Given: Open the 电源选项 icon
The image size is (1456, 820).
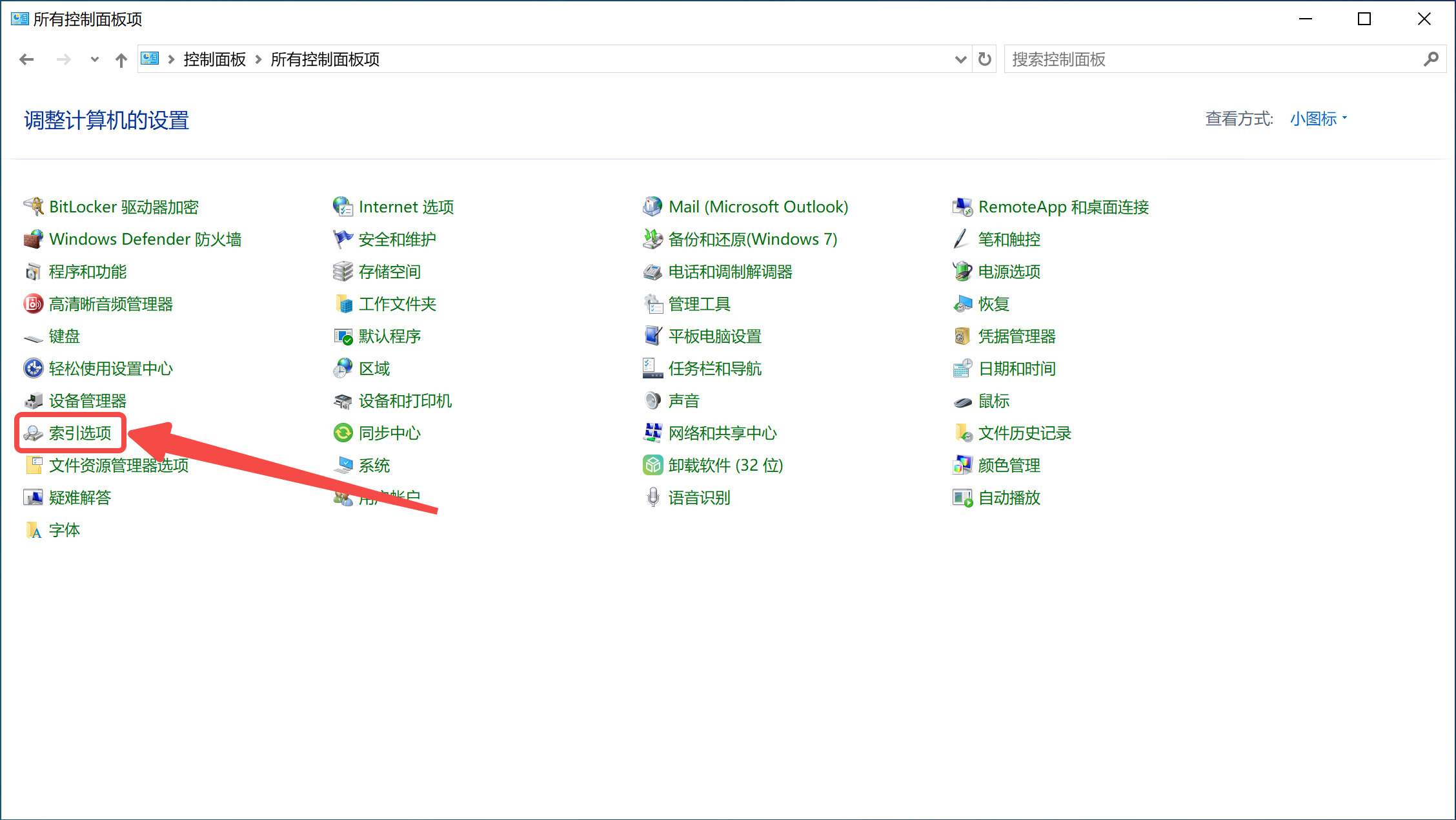Looking at the screenshot, I should tap(962, 271).
